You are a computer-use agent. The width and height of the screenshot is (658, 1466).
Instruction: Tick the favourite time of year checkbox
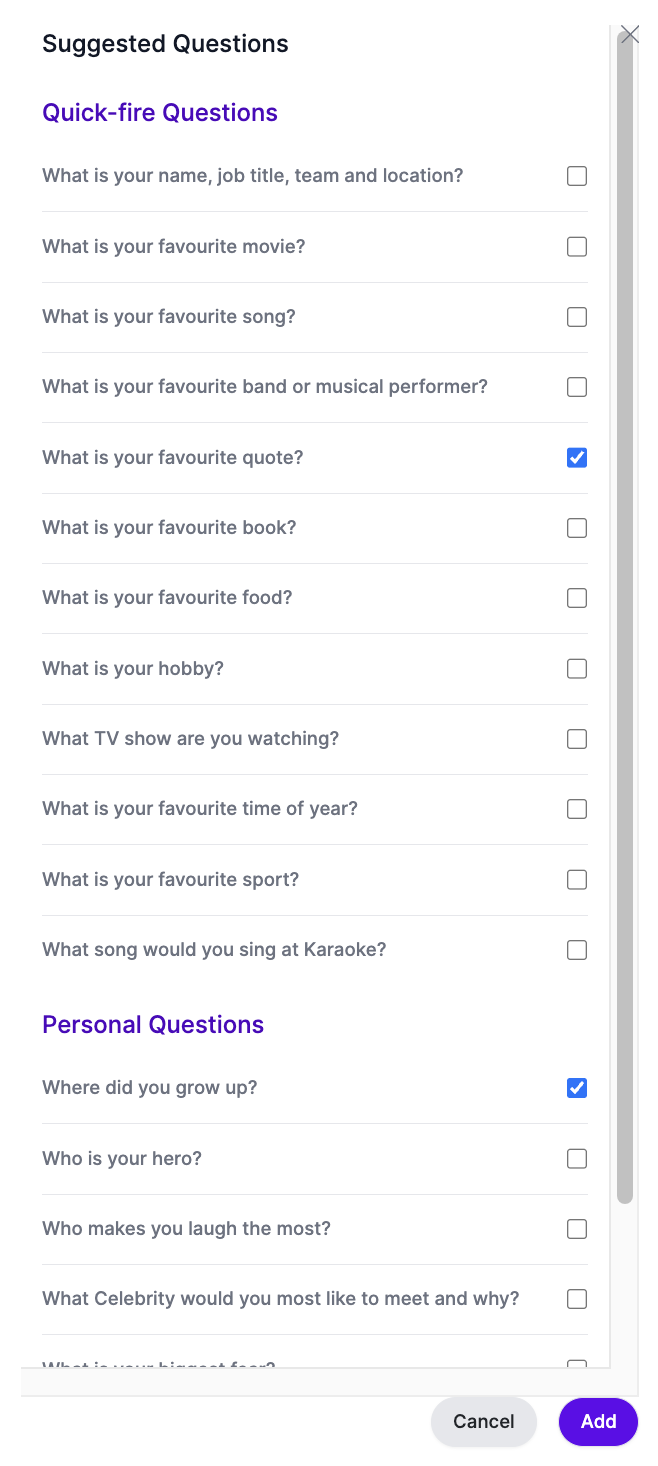point(577,809)
